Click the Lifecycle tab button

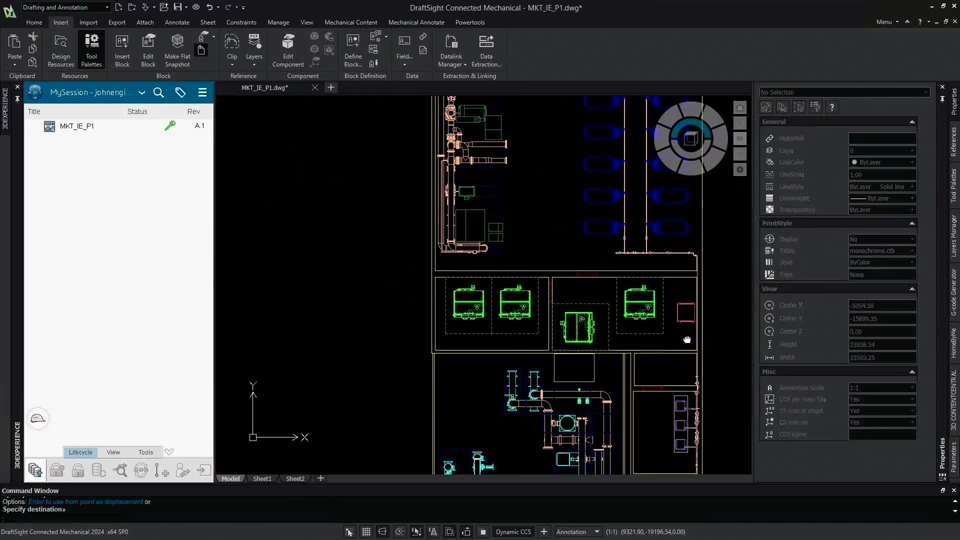[x=81, y=452]
